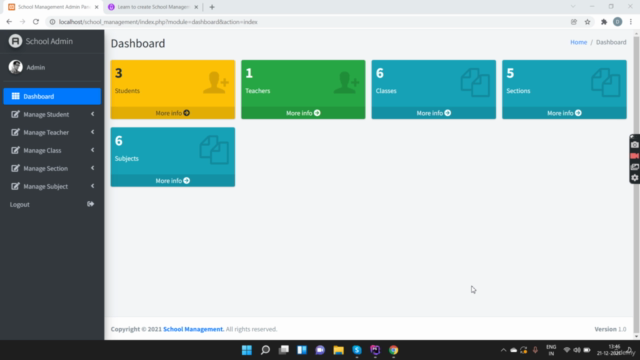Click the Sections card copy icon

606,82
